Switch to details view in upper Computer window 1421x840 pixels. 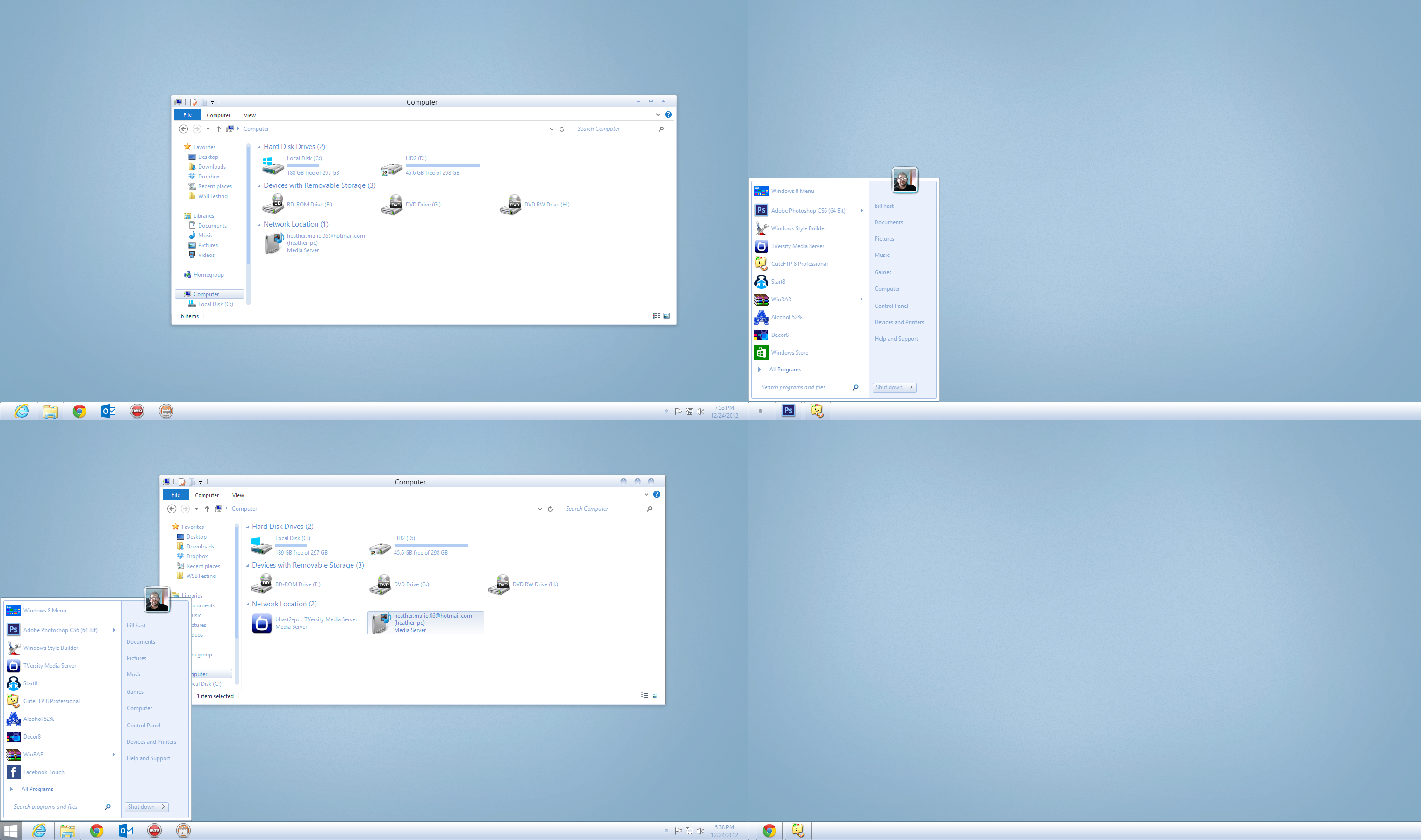pos(656,316)
